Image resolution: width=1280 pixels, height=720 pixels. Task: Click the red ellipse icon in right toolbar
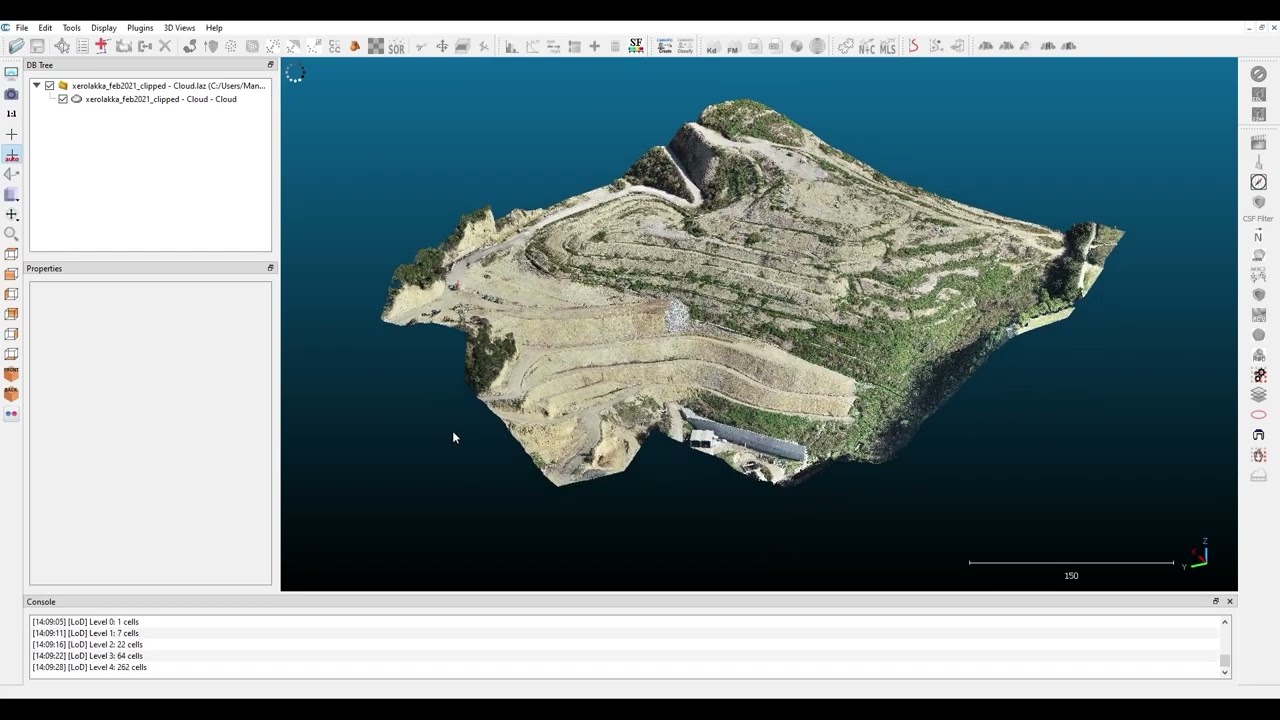click(x=1258, y=415)
